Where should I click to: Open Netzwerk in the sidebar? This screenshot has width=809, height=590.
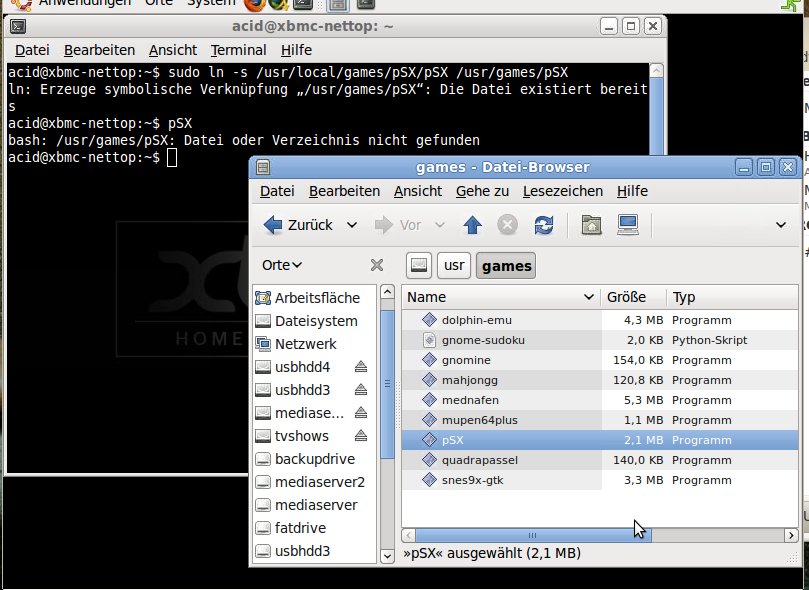315,344
